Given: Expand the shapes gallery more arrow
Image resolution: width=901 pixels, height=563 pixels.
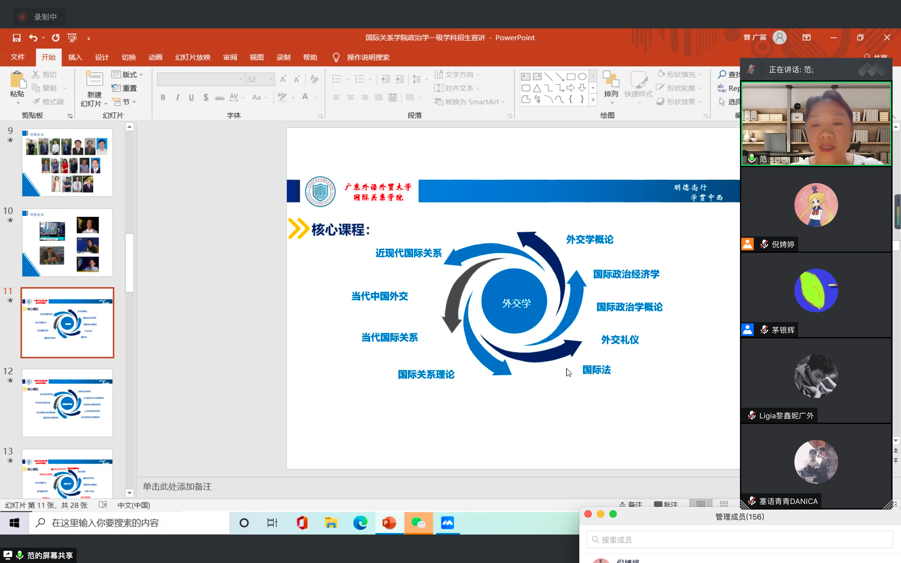Looking at the screenshot, I should [593, 100].
